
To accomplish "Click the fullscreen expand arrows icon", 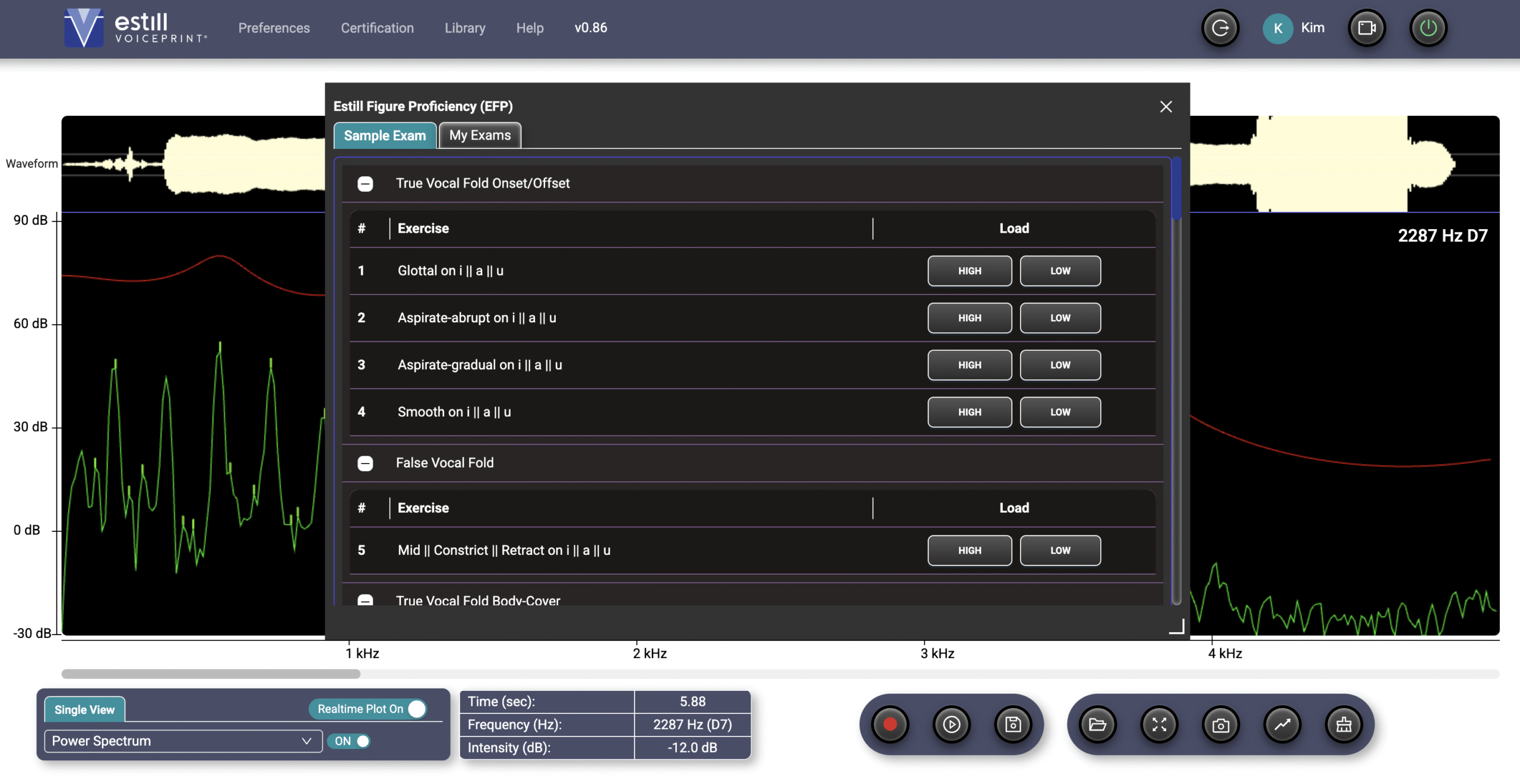I will [x=1159, y=724].
